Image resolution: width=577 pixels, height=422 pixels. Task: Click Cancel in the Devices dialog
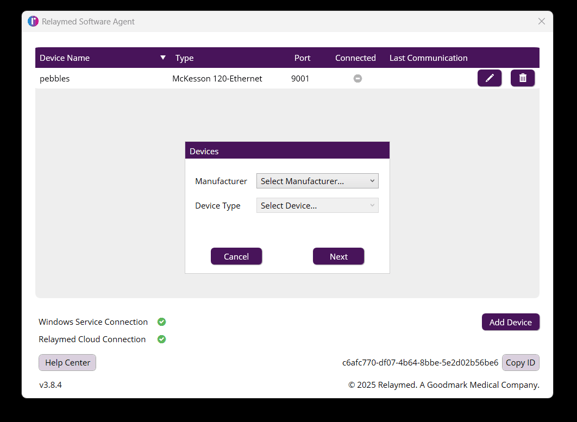pos(236,256)
